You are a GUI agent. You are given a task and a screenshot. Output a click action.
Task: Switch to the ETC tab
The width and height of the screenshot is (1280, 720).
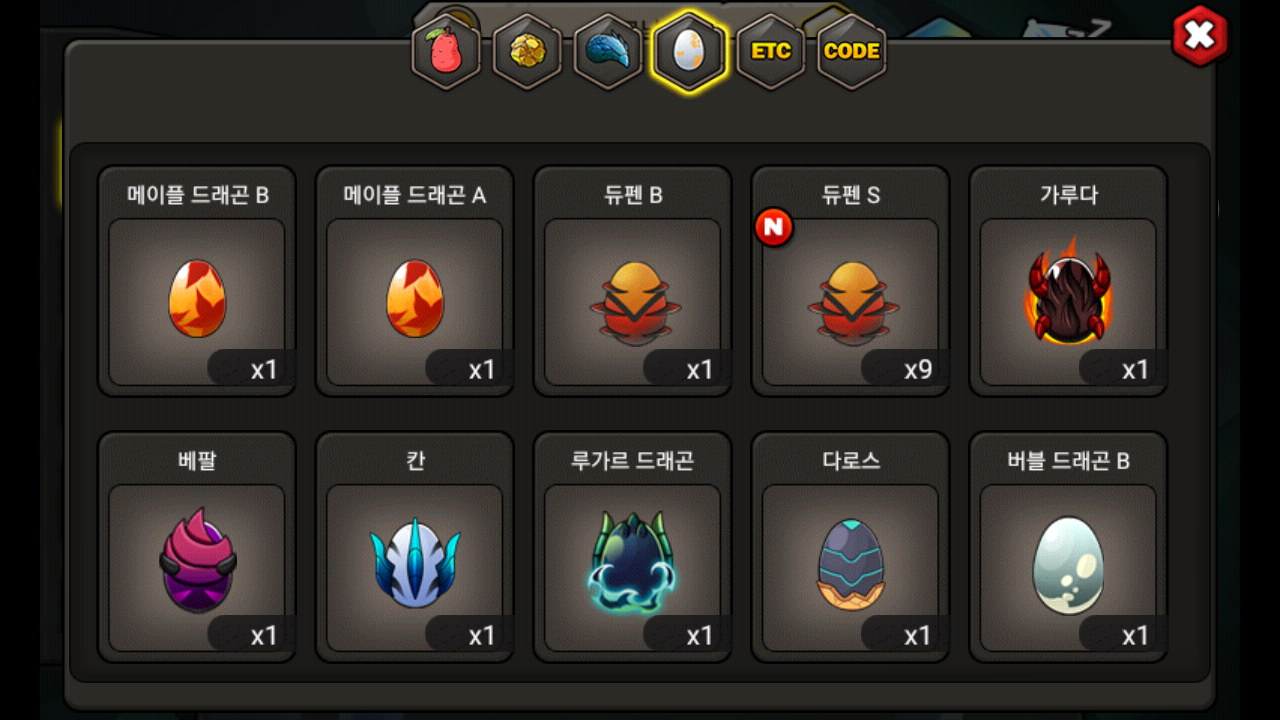point(770,51)
